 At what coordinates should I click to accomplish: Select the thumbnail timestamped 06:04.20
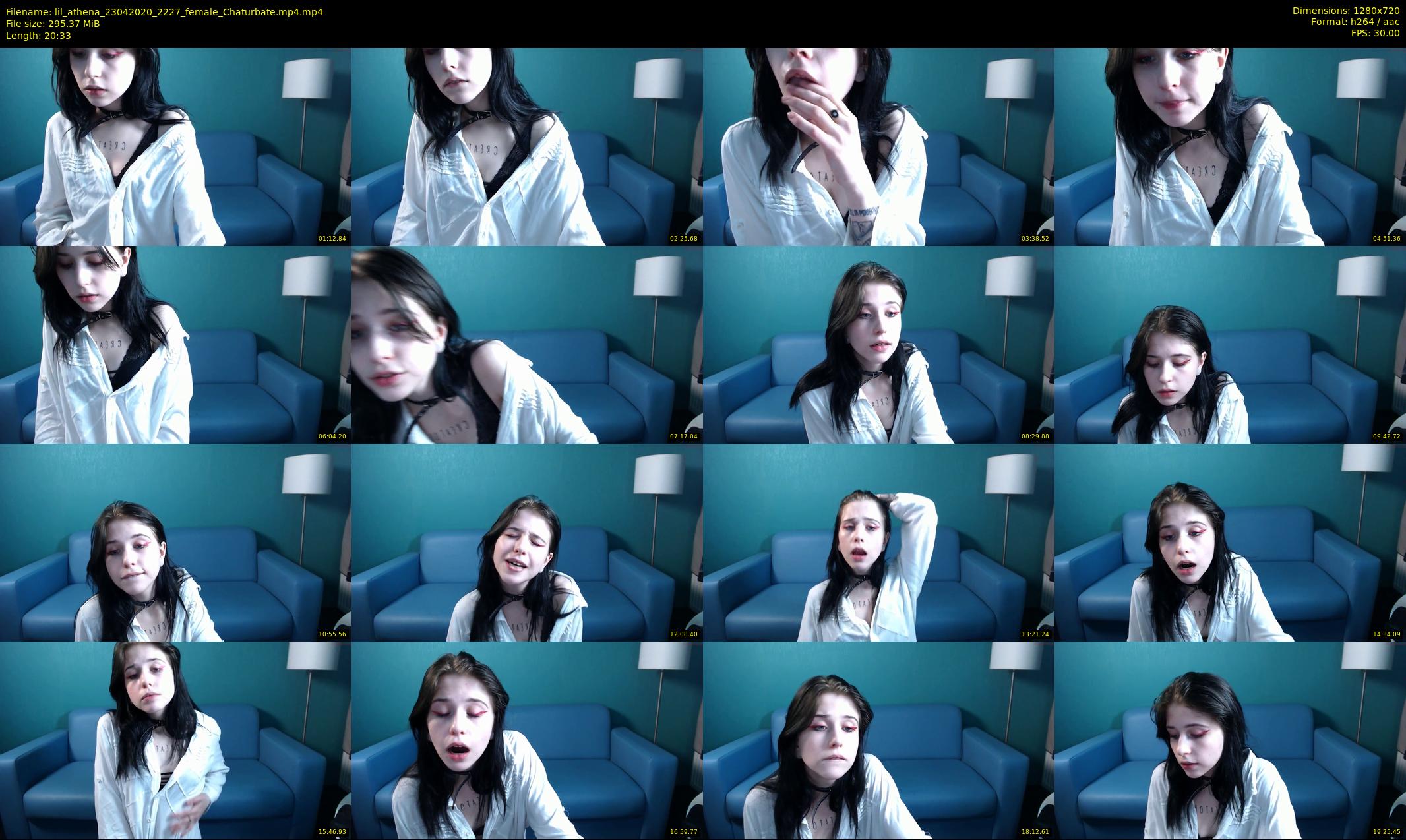point(175,344)
